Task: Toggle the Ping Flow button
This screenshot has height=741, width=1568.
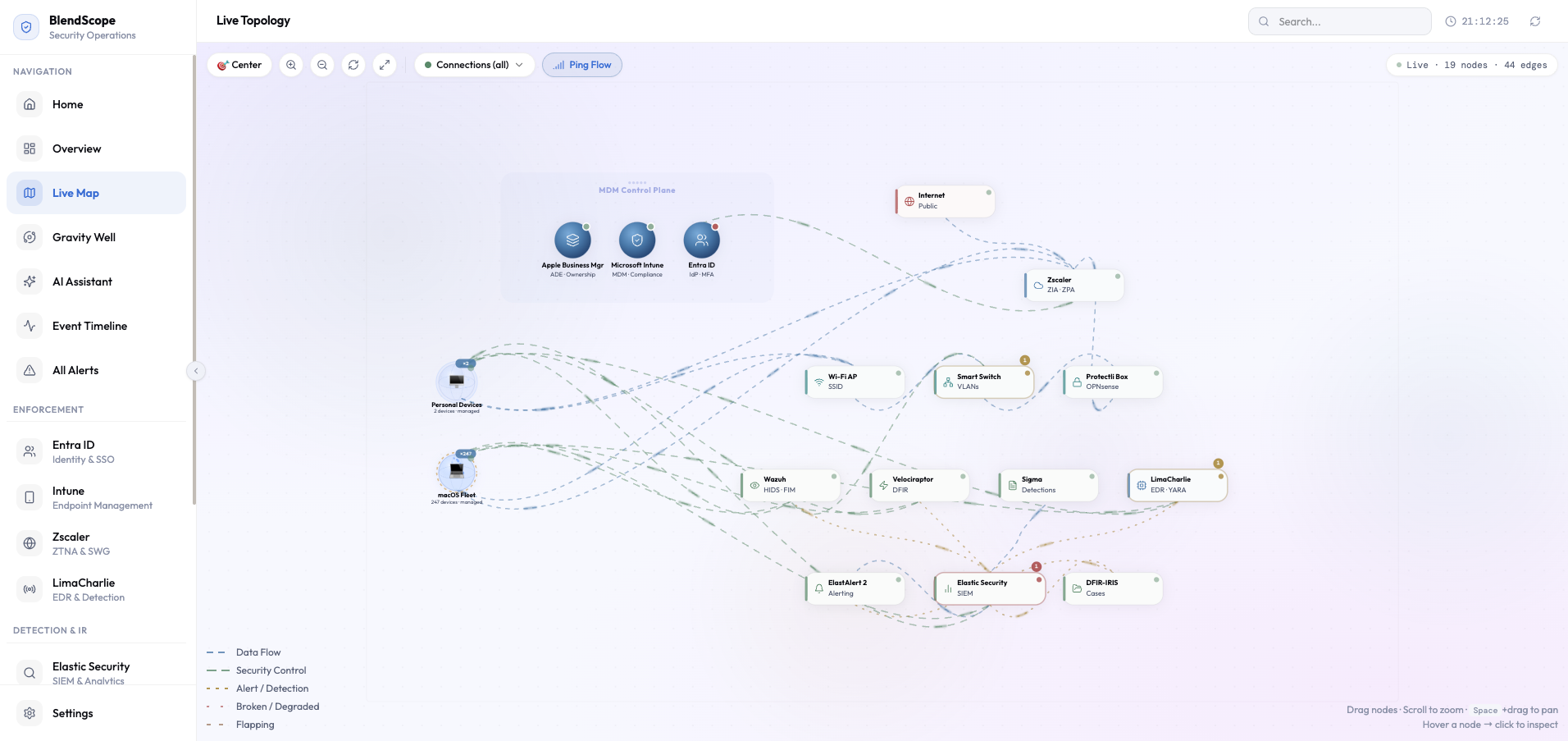Action: pyautogui.click(x=582, y=65)
